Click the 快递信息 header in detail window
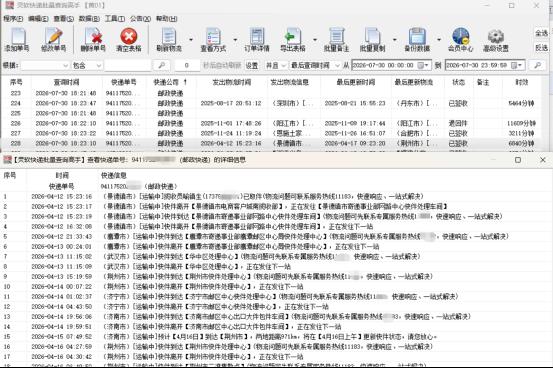 [114, 175]
